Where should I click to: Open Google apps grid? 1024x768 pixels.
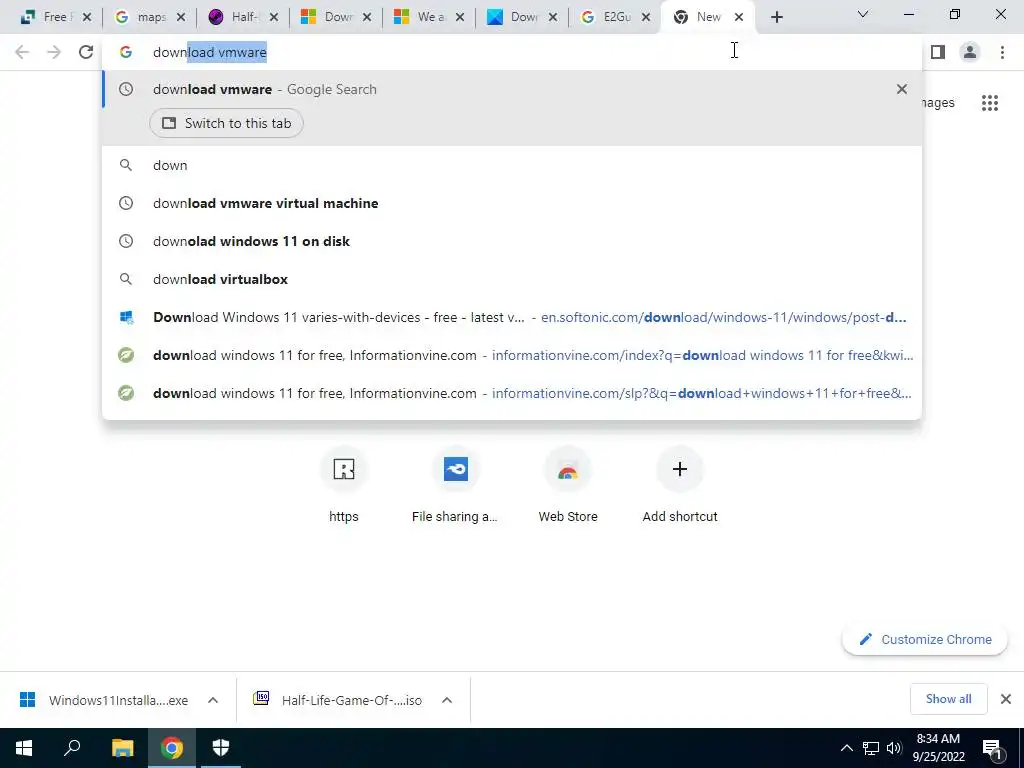990,103
